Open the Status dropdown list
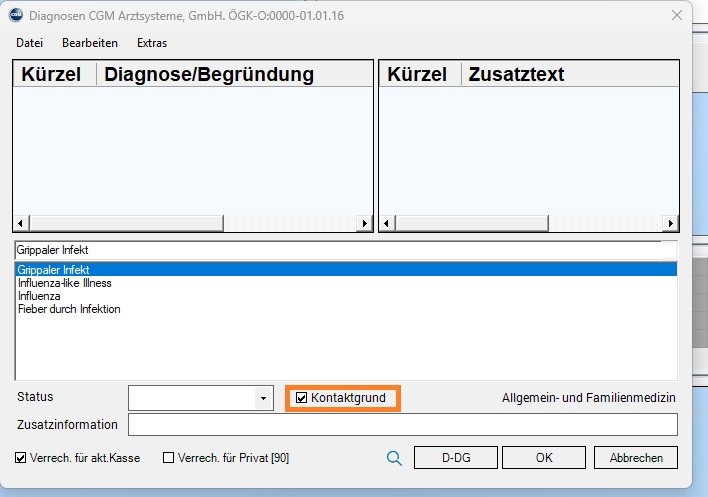Viewport: 708px width, 497px height. point(263,398)
